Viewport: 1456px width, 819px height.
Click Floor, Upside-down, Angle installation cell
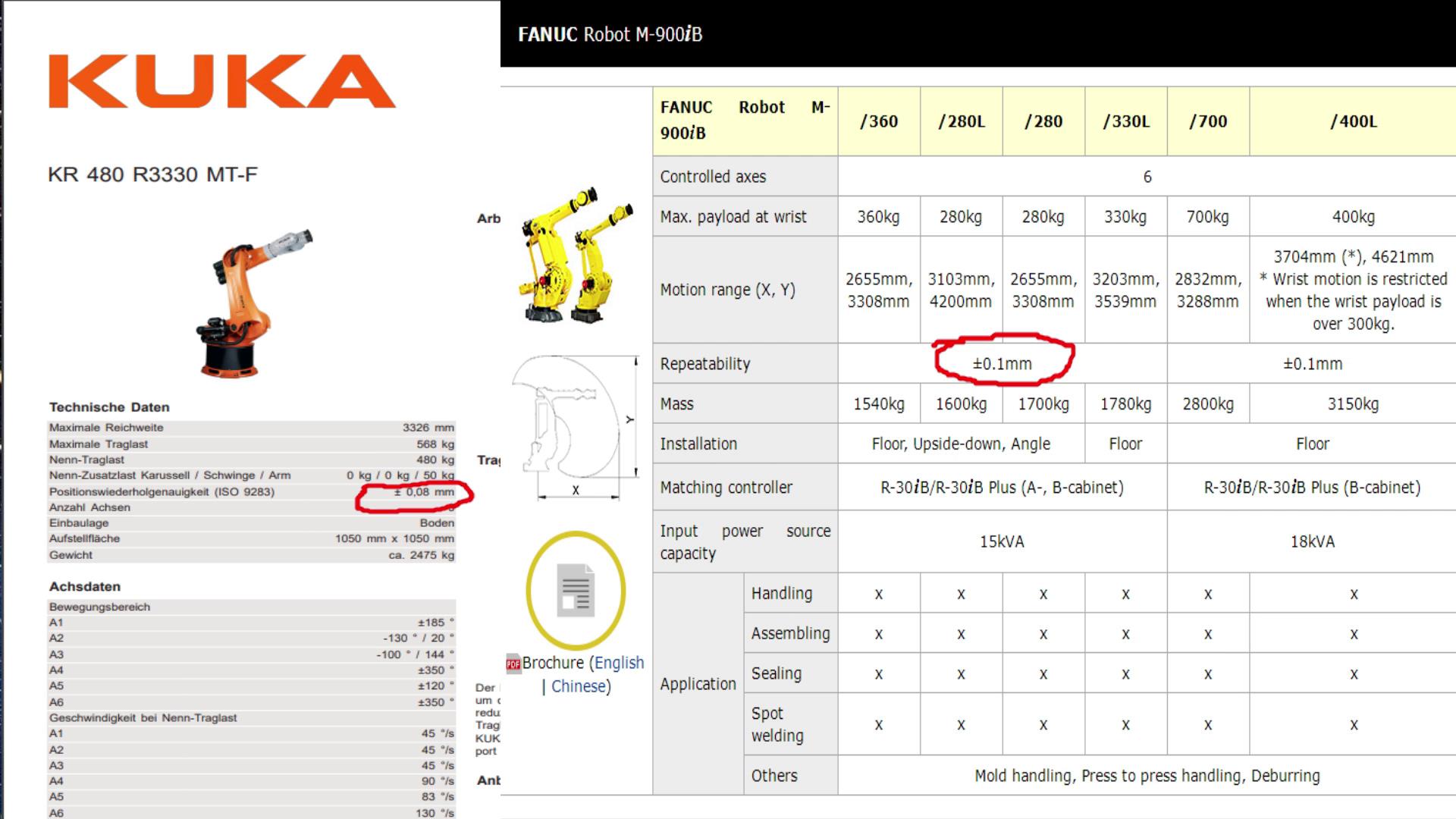click(962, 444)
